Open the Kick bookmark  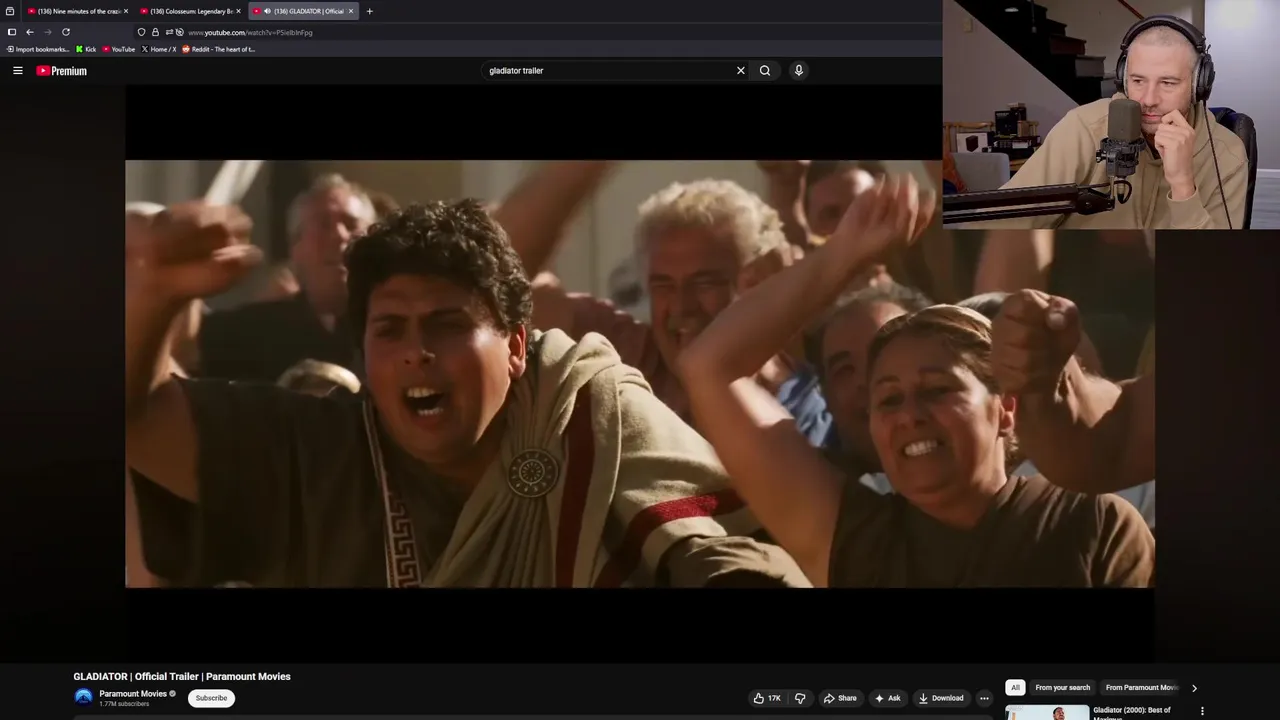[x=86, y=49]
